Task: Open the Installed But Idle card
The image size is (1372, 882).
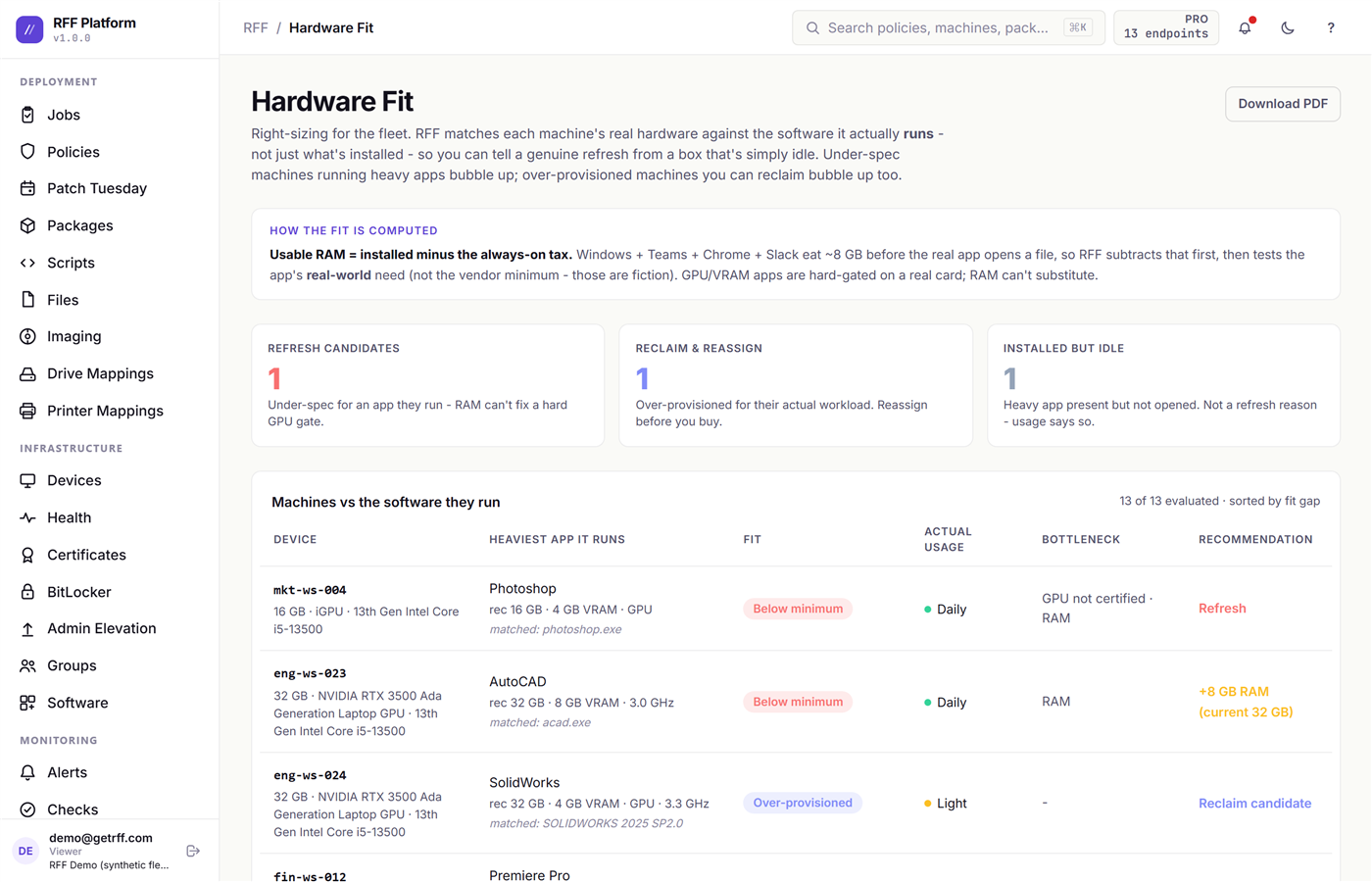Action: pos(1163,385)
